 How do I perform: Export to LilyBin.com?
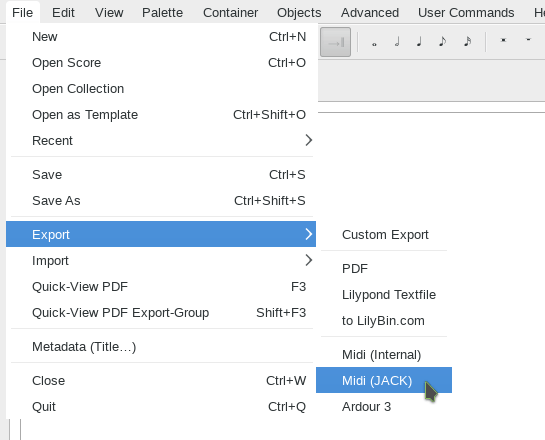click(x=384, y=321)
